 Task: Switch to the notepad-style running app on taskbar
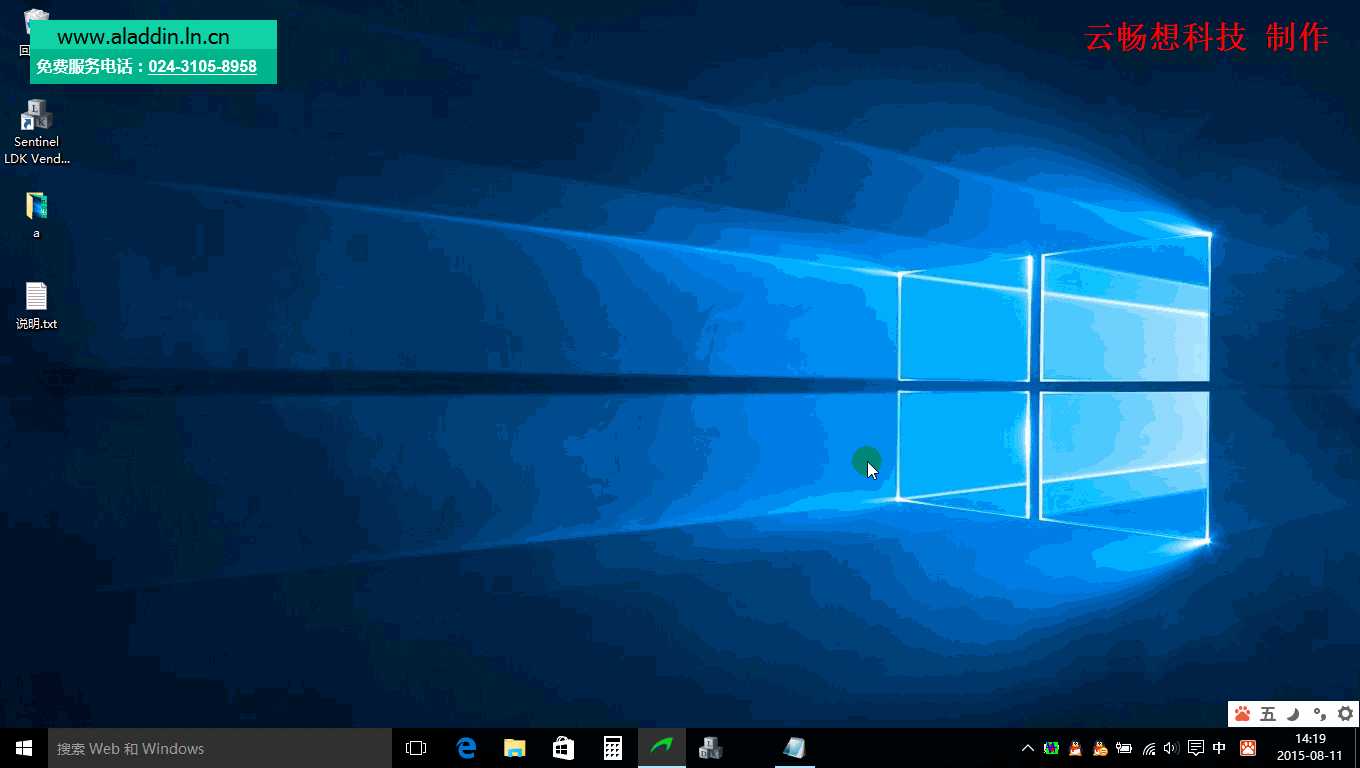(x=794, y=748)
